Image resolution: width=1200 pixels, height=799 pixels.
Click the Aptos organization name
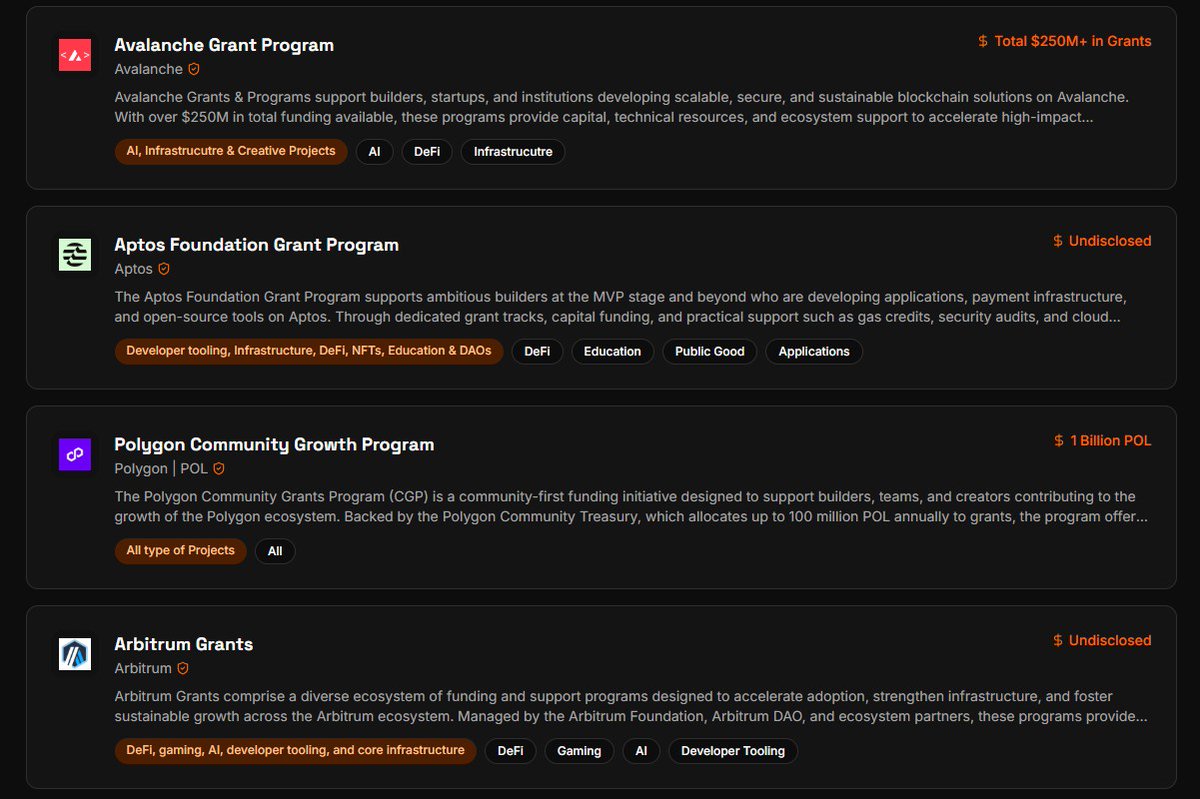tap(134, 269)
